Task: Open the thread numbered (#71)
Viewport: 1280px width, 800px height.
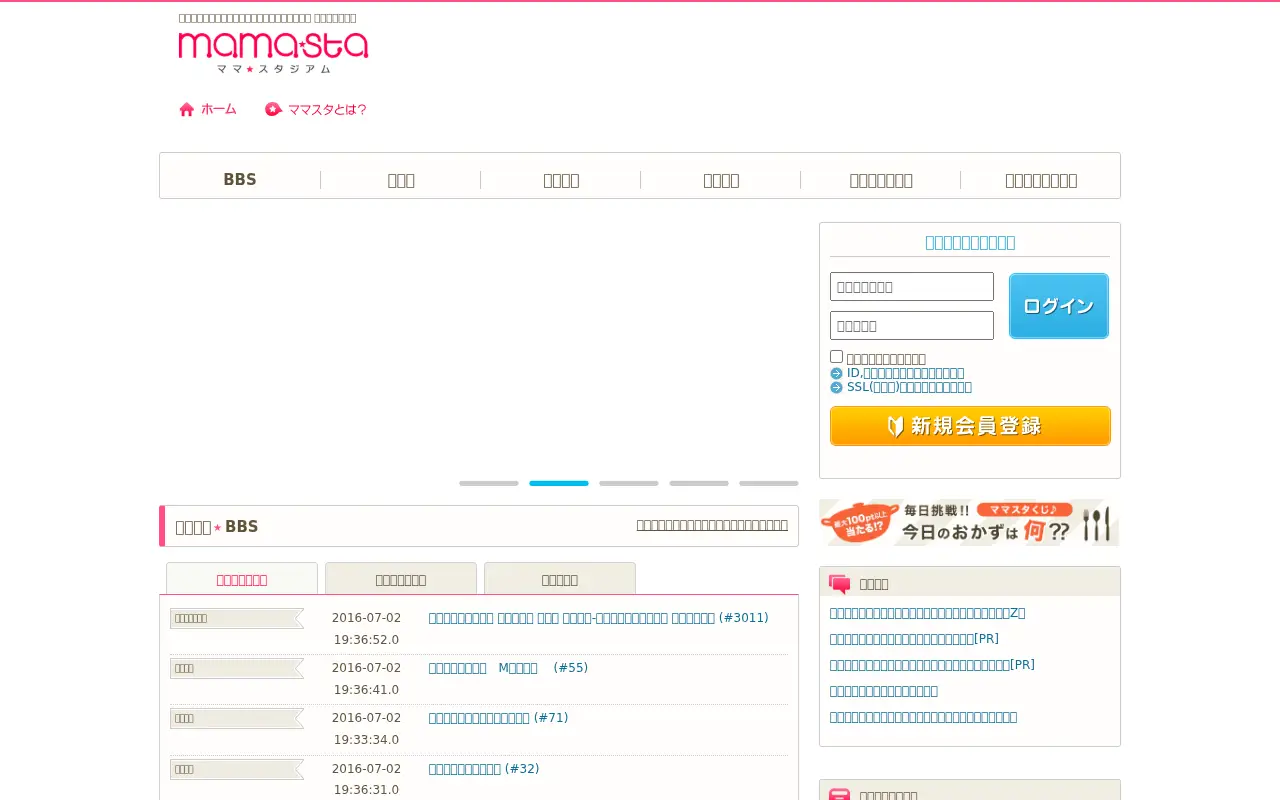Action: pyautogui.click(x=499, y=718)
